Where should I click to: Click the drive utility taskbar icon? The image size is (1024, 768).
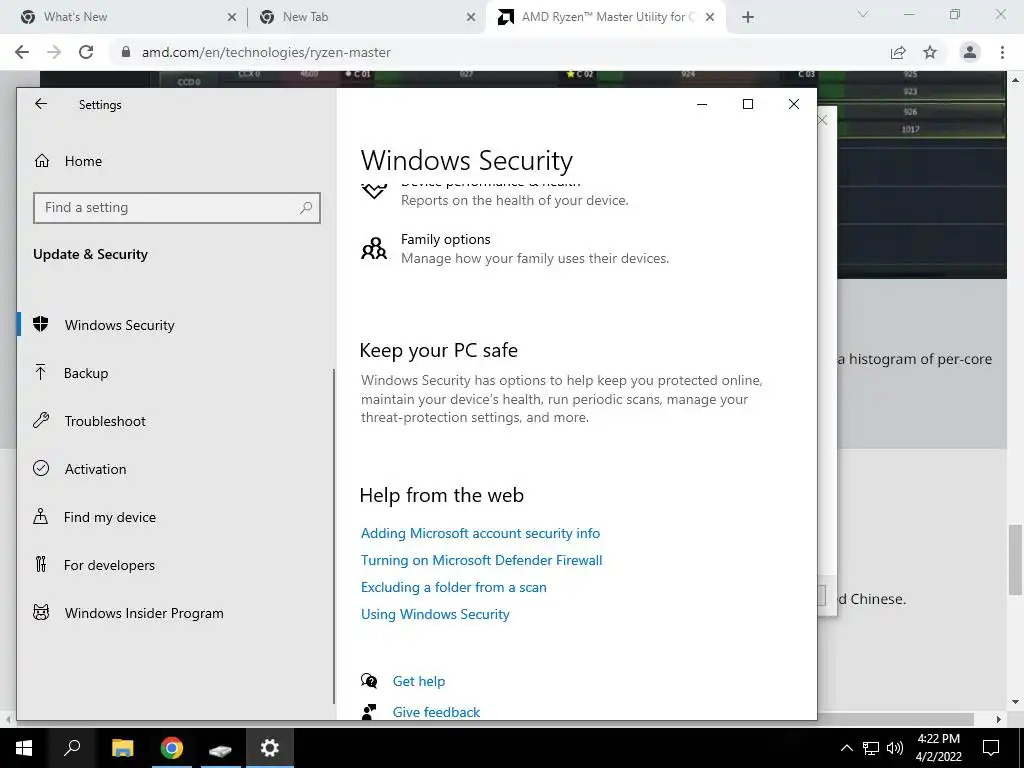220,748
